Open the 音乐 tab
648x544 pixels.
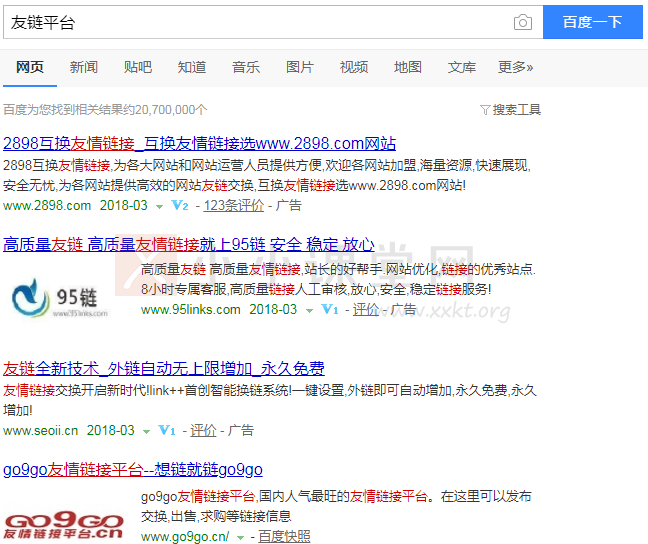pyautogui.click(x=246, y=67)
